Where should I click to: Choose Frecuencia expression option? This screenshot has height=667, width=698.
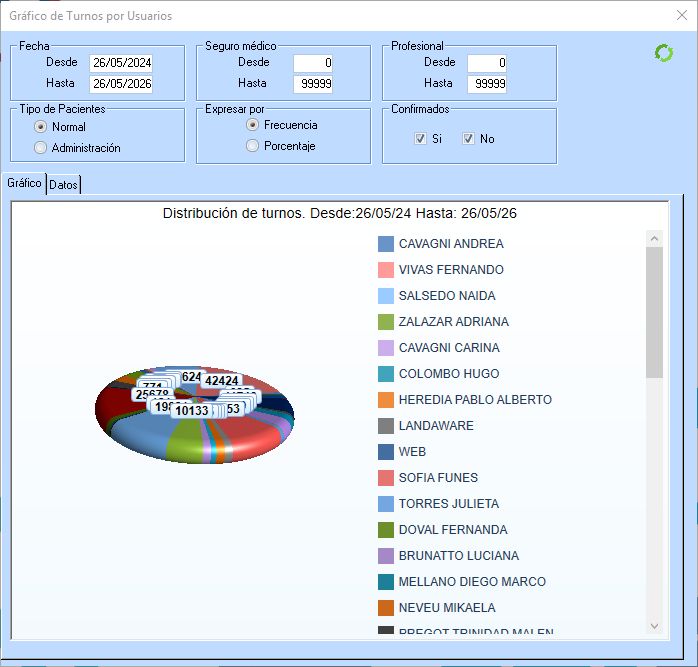(252, 125)
